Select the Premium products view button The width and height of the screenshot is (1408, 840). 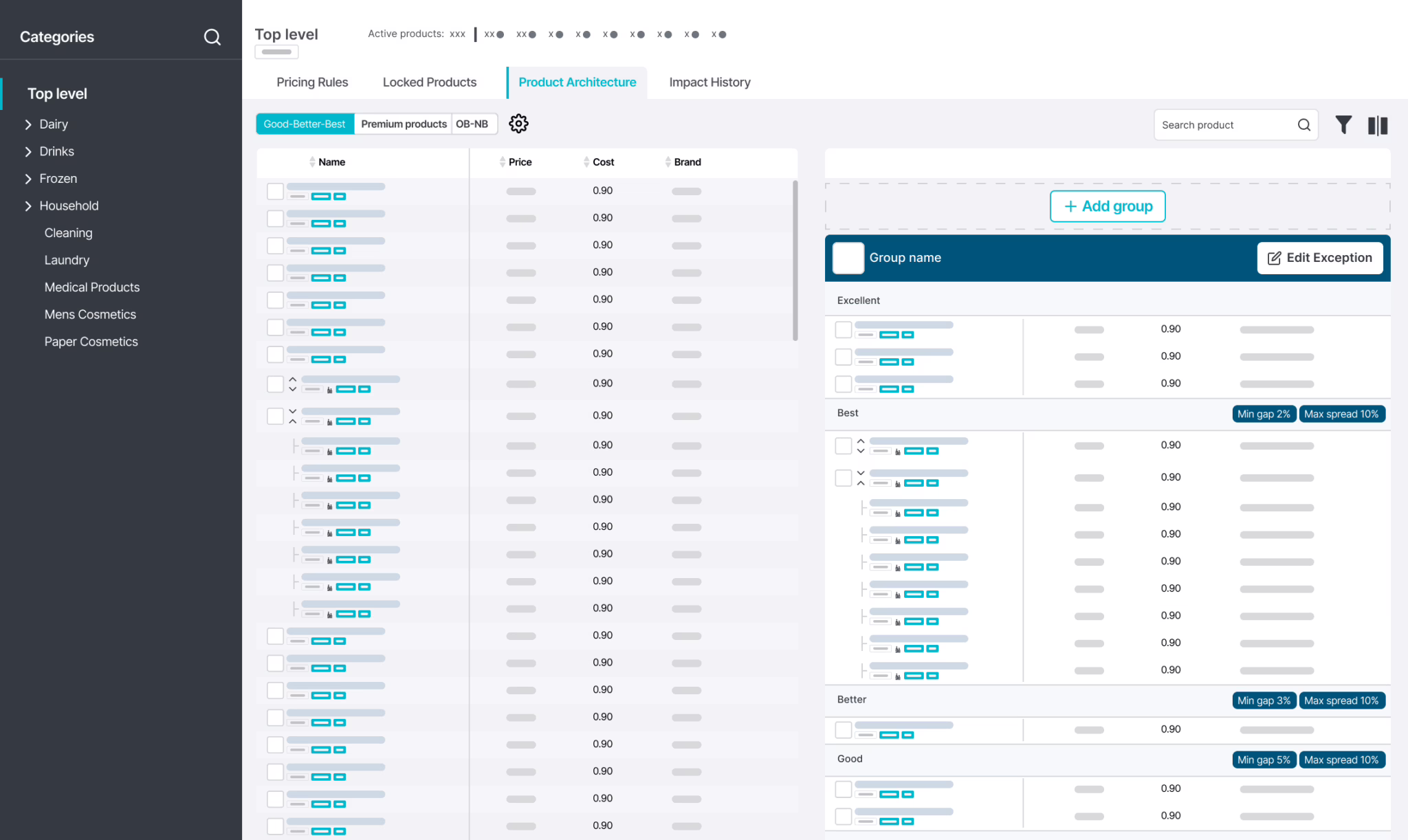pyautogui.click(x=404, y=124)
